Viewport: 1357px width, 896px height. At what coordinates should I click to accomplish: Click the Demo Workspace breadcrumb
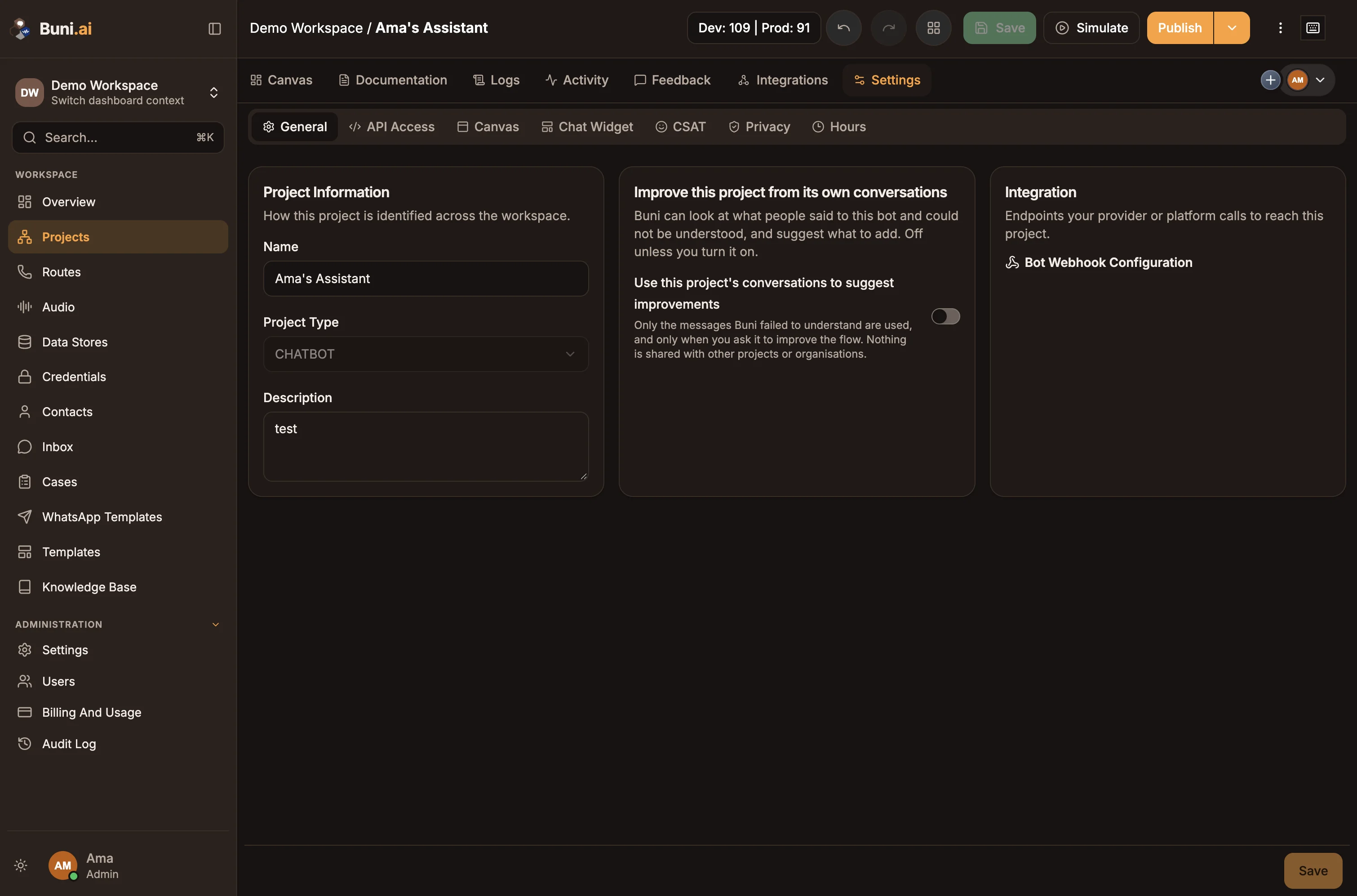306,28
